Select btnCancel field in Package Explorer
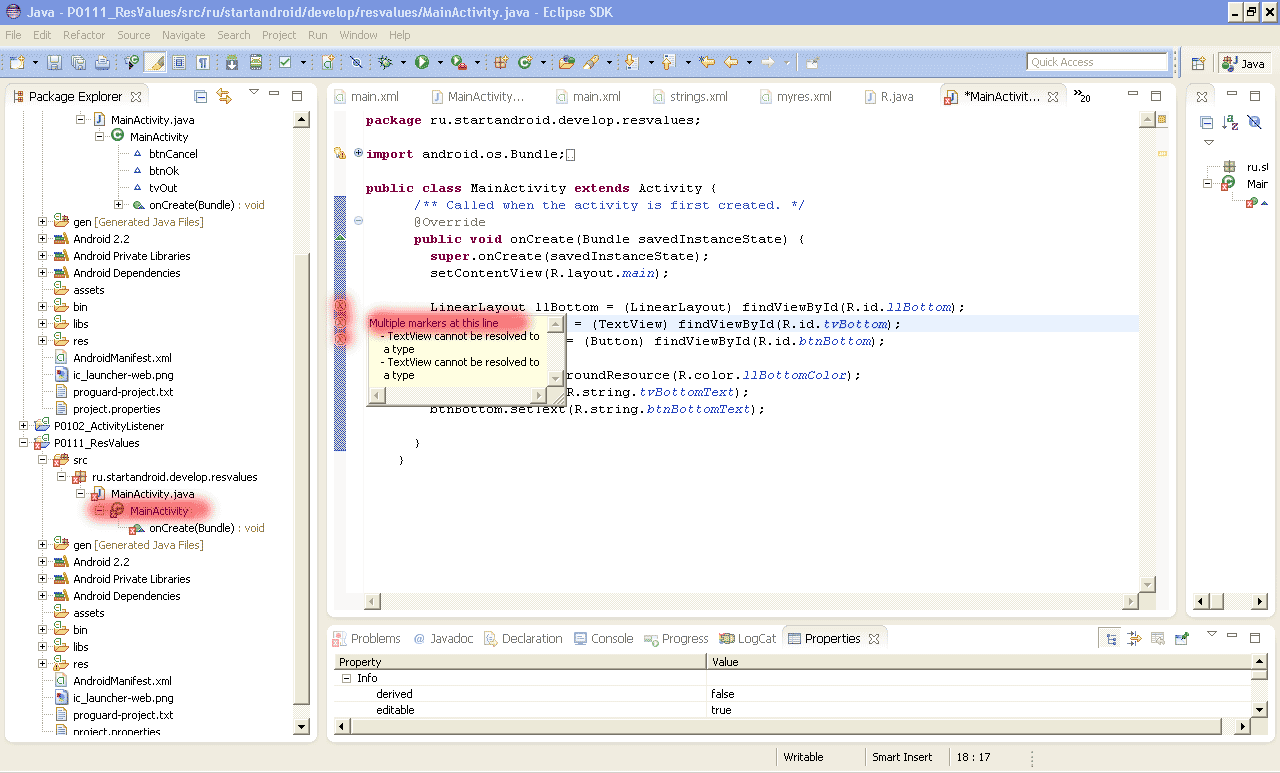Screen dimensions: 1280x773 pos(173,154)
